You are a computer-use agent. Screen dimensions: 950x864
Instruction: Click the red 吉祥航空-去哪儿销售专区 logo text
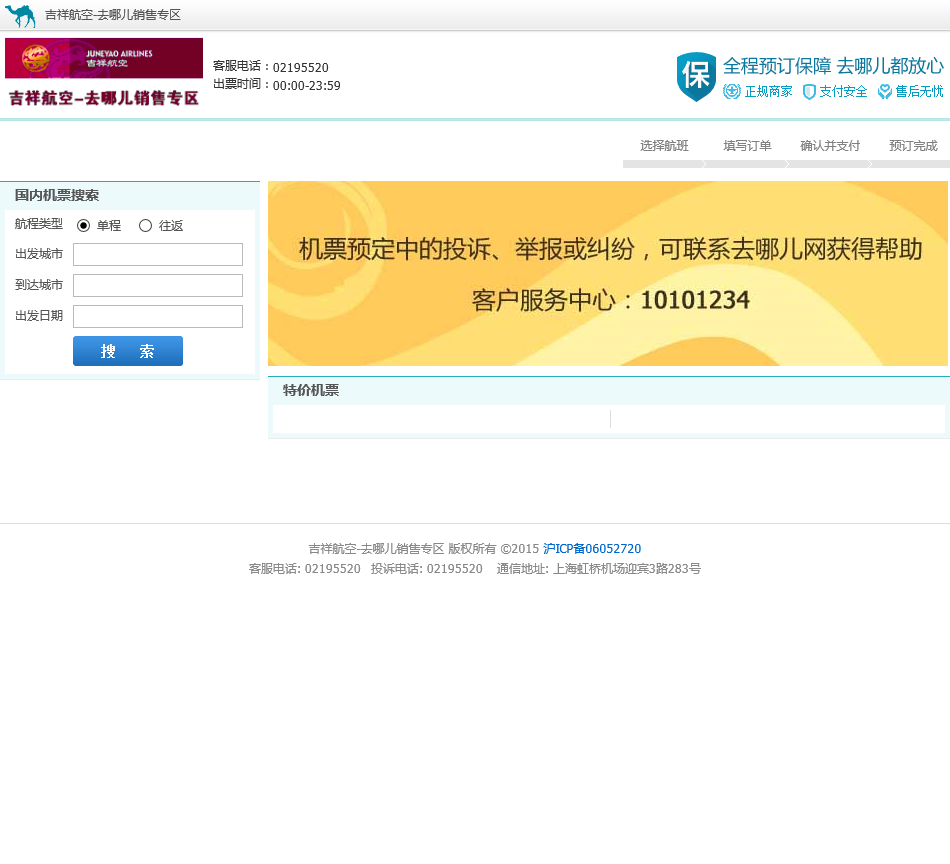pyautogui.click(x=104, y=98)
